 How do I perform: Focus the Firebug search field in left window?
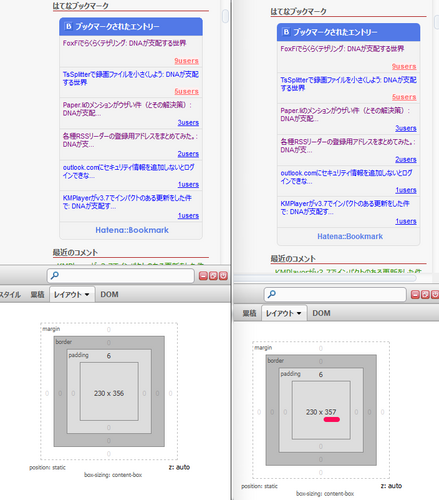coord(121,276)
